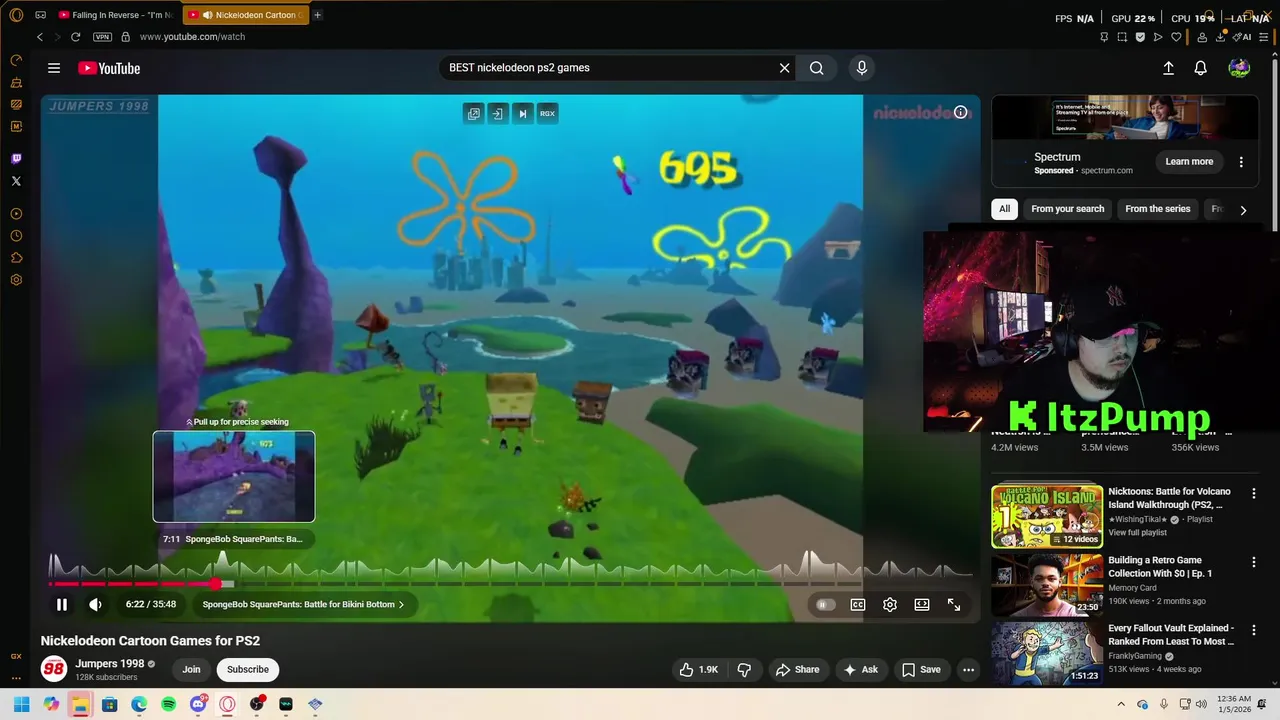
Task: Click the detach-to-sidebar overlay icon
Action: [498, 113]
